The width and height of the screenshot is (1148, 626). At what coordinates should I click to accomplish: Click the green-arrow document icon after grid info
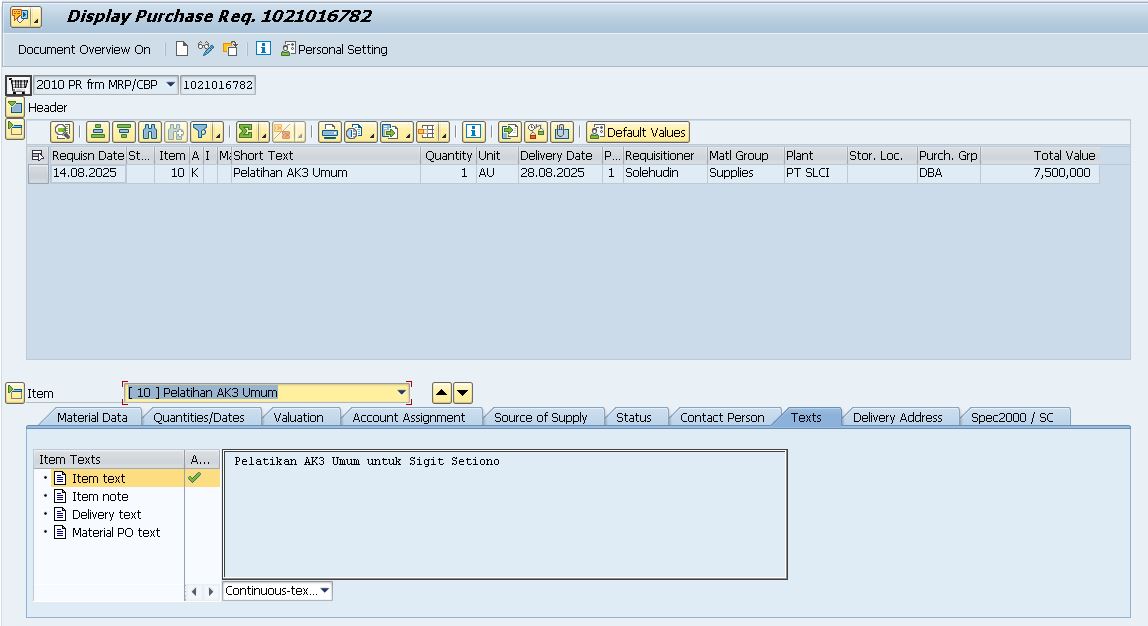(x=510, y=133)
